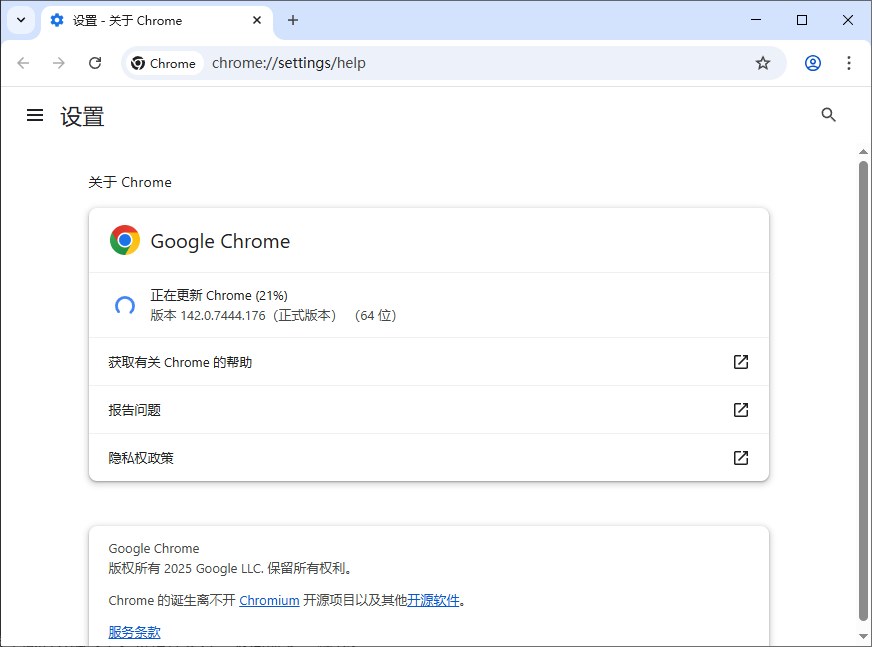Open the three-dot Chrome menu
This screenshot has height=647, width=872.
(849, 62)
